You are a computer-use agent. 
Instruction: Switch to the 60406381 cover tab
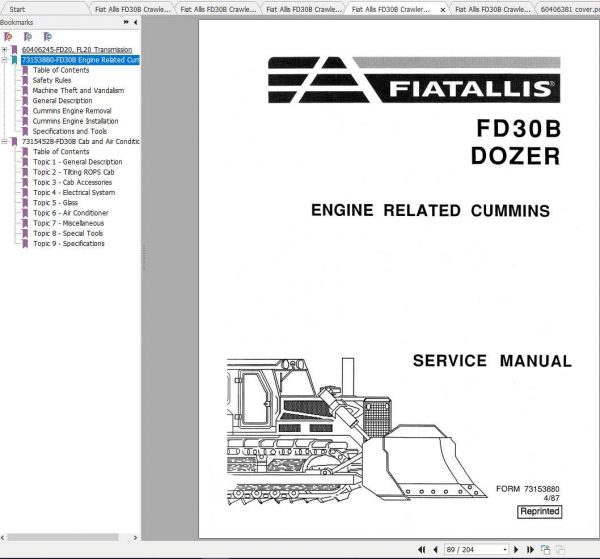(x=569, y=9)
